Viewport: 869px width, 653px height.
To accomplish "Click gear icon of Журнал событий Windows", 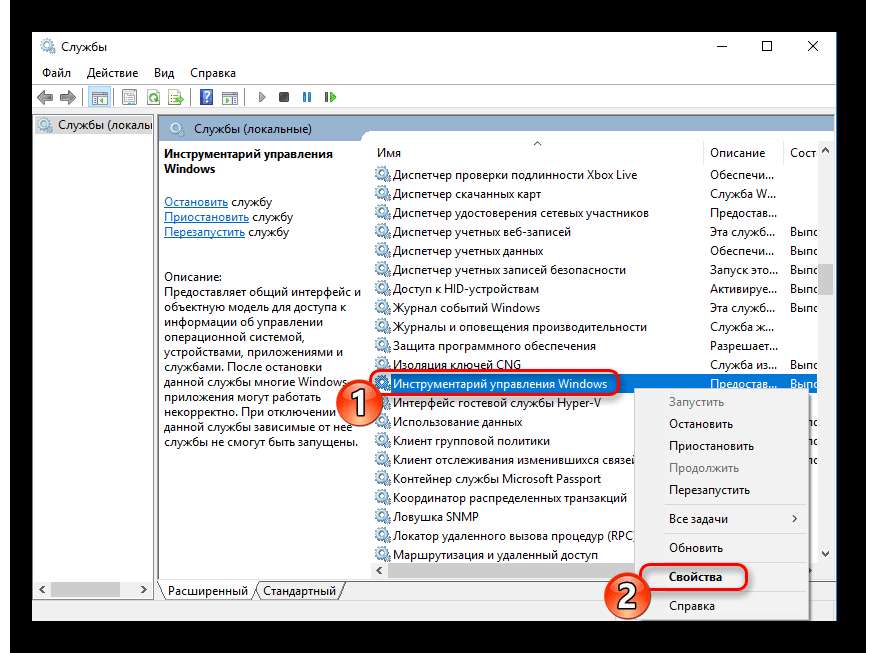I will pyautogui.click(x=382, y=307).
